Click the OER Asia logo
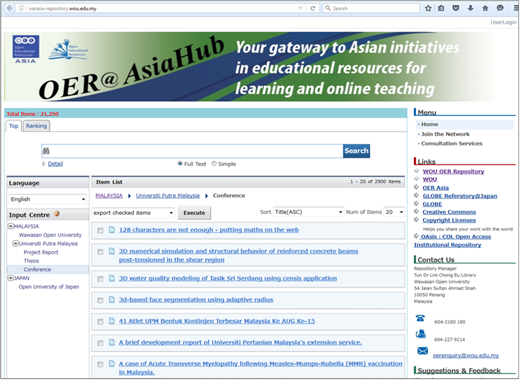520x380 pixels. pyautogui.click(x=26, y=49)
